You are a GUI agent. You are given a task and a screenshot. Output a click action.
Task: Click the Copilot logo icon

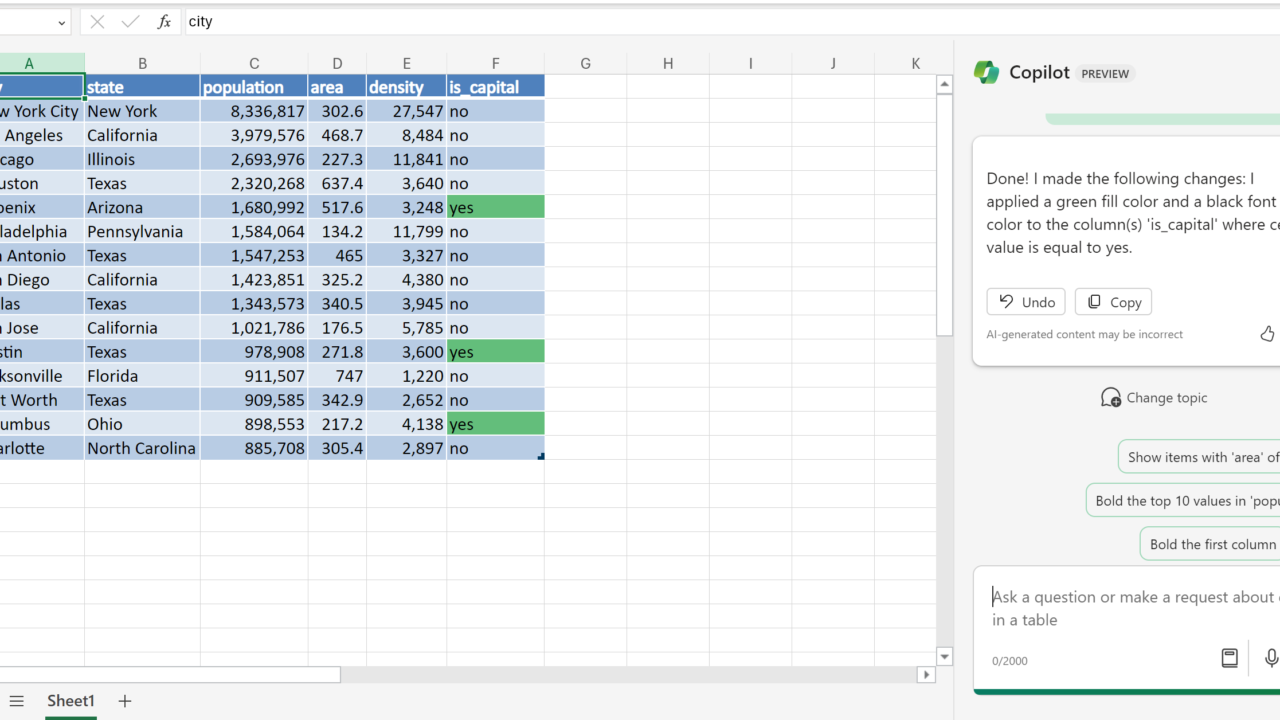(986, 72)
